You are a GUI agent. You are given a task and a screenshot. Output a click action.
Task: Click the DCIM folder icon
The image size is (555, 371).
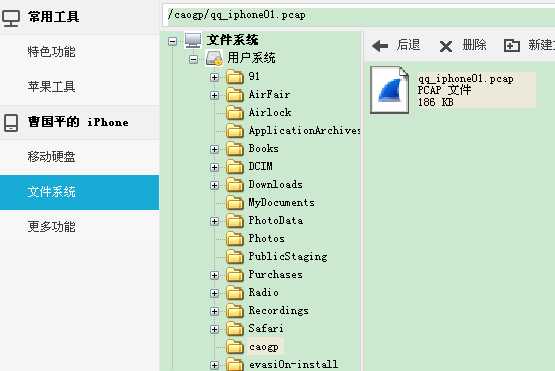235,166
